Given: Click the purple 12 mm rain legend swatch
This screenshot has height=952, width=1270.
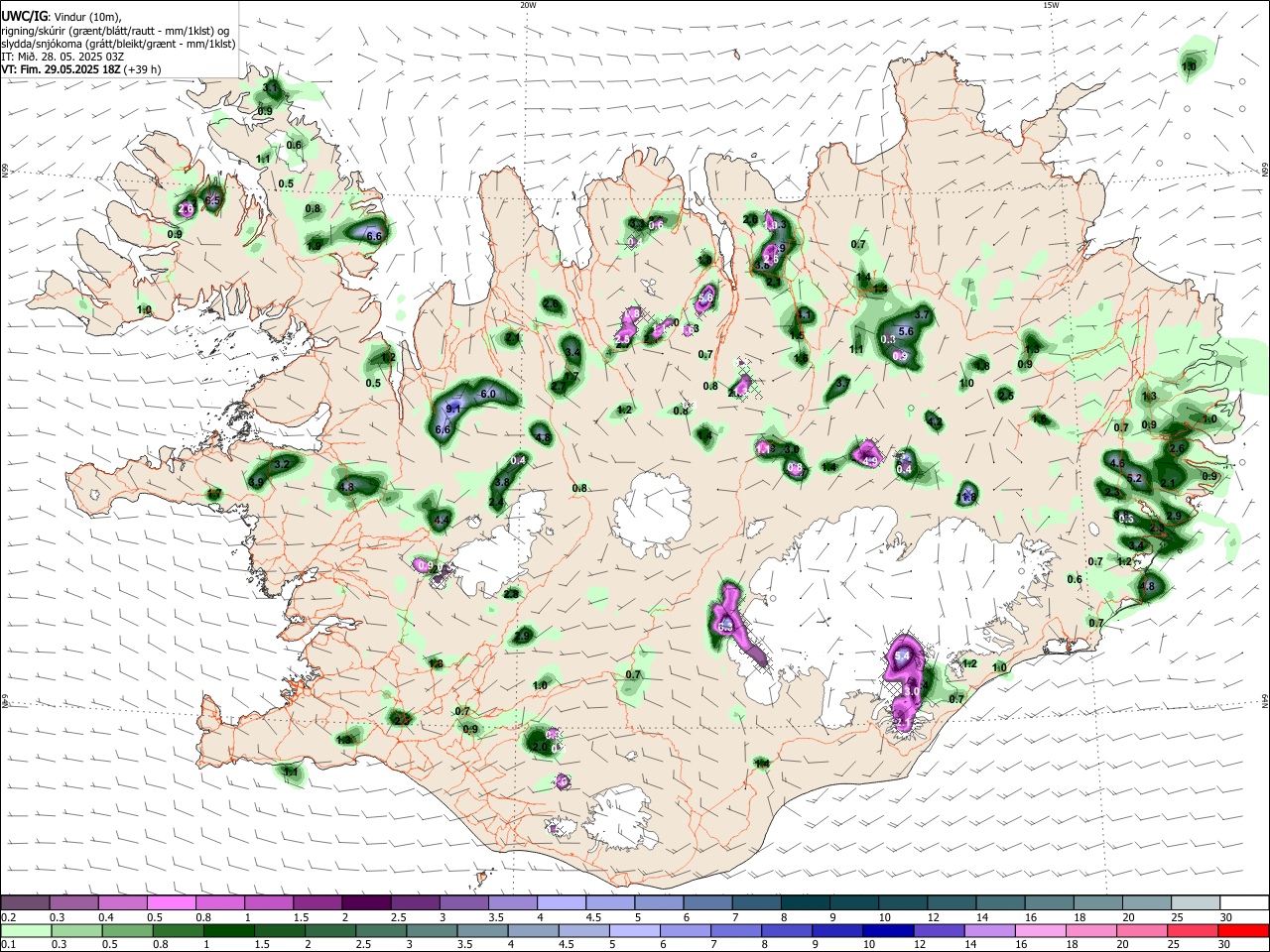Looking at the screenshot, I should click(x=939, y=930).
